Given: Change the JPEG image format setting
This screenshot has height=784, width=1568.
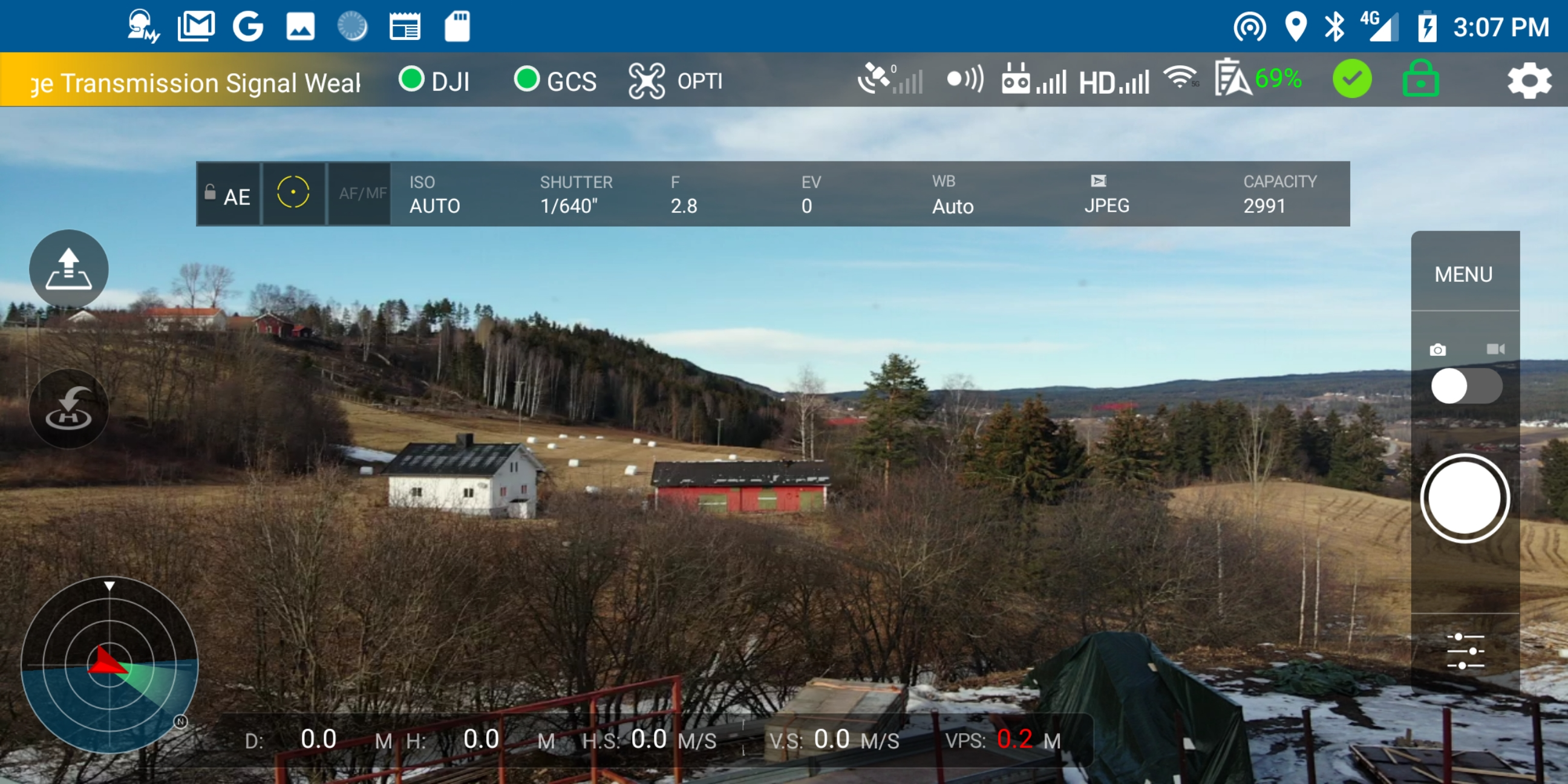Looking at the screenshot, I should tap(1106, 195).
